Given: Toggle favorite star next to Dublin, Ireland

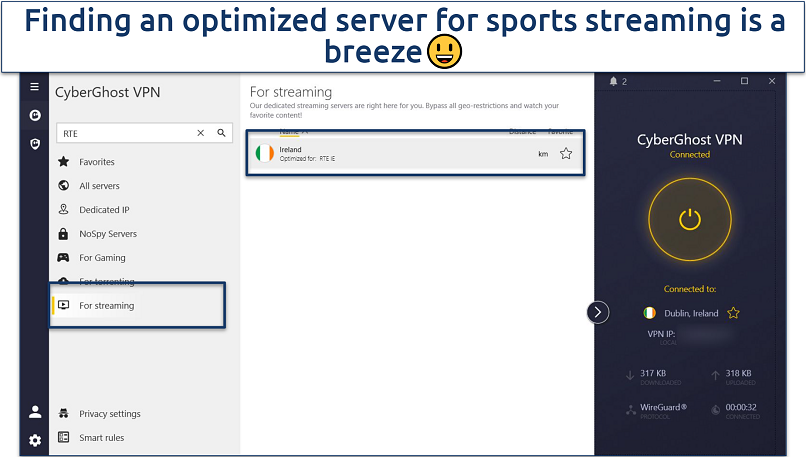Looking at the screenshot, I should click(x=734, y=313).
